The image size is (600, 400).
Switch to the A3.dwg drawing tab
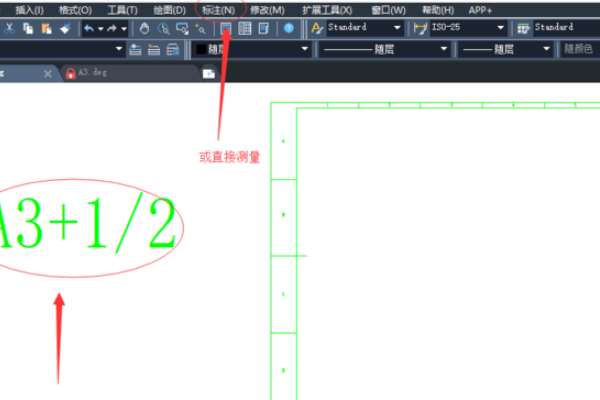[x=130, y=73]
